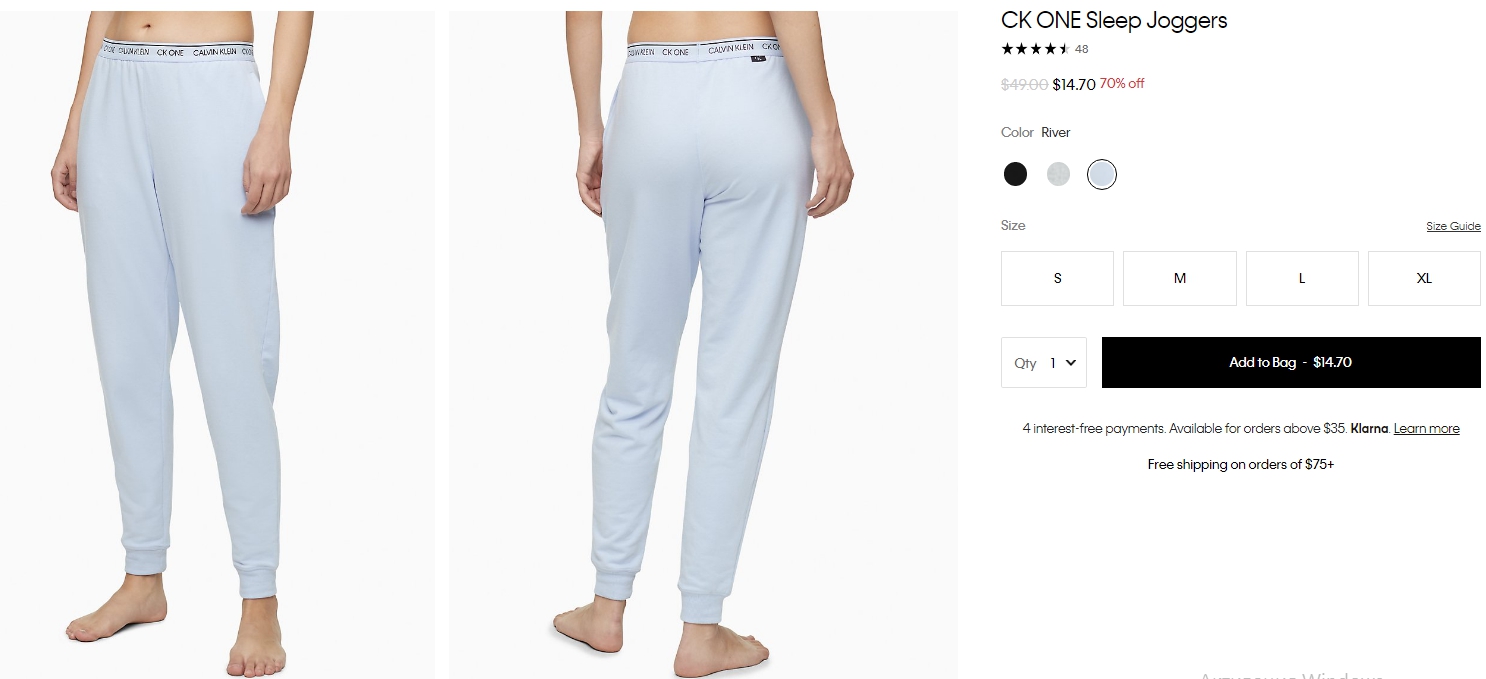Image resolution: width=1486 pixels, height=679 pixels.
Task: Open the Size Guide link
Action: [1453, 226]
